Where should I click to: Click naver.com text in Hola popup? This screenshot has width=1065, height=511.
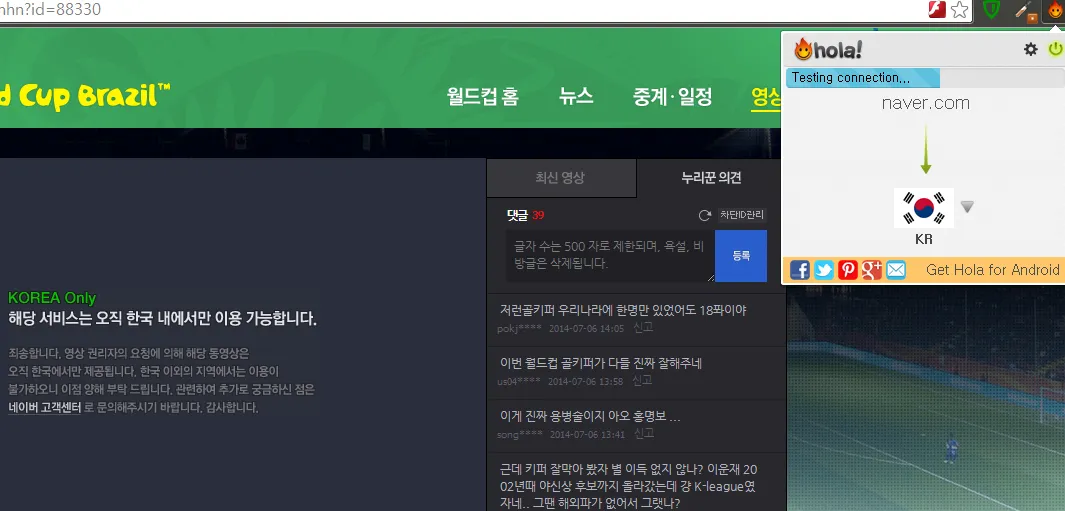[925, 103]
